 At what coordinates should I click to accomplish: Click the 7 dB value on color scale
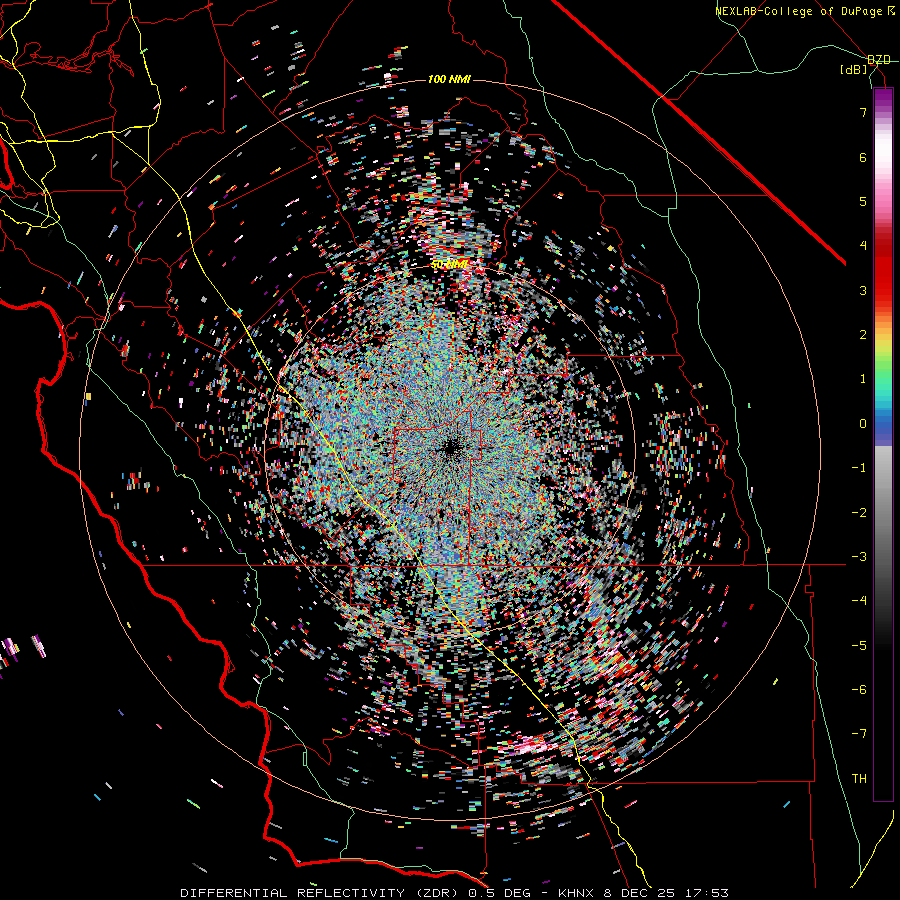tap(863, 112)
